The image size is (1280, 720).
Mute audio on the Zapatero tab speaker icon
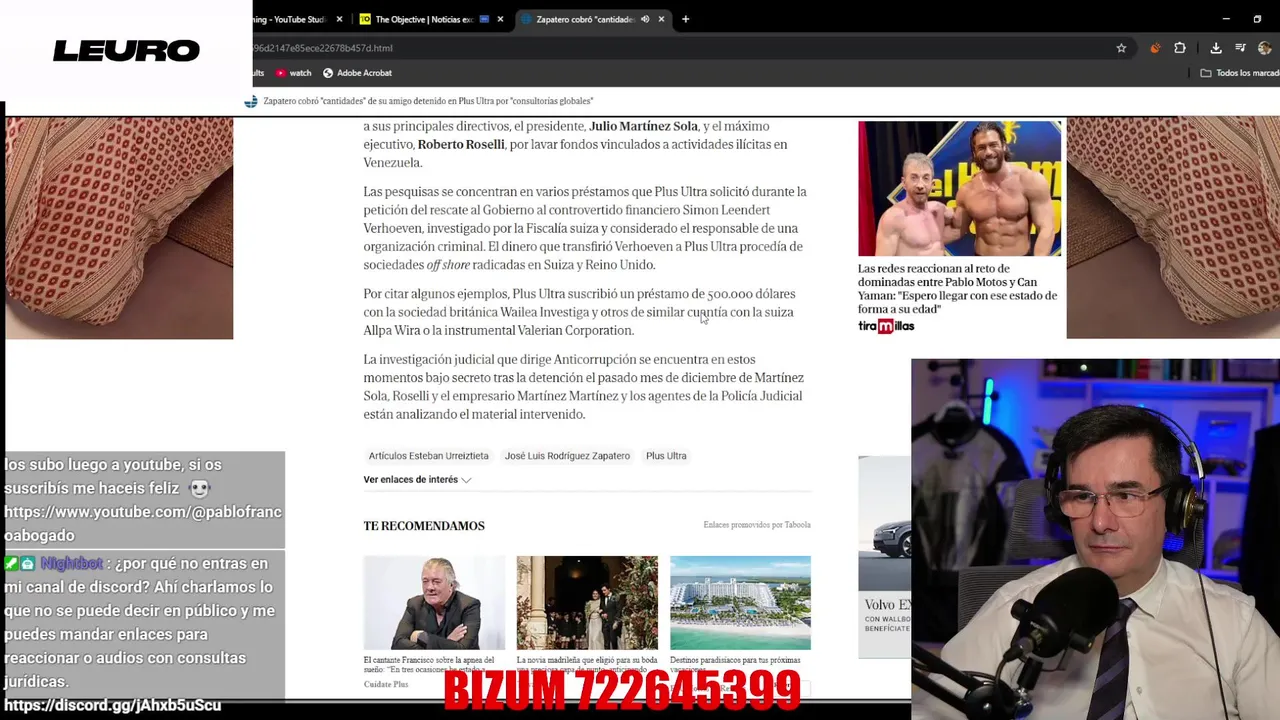[x=645, y=19]
